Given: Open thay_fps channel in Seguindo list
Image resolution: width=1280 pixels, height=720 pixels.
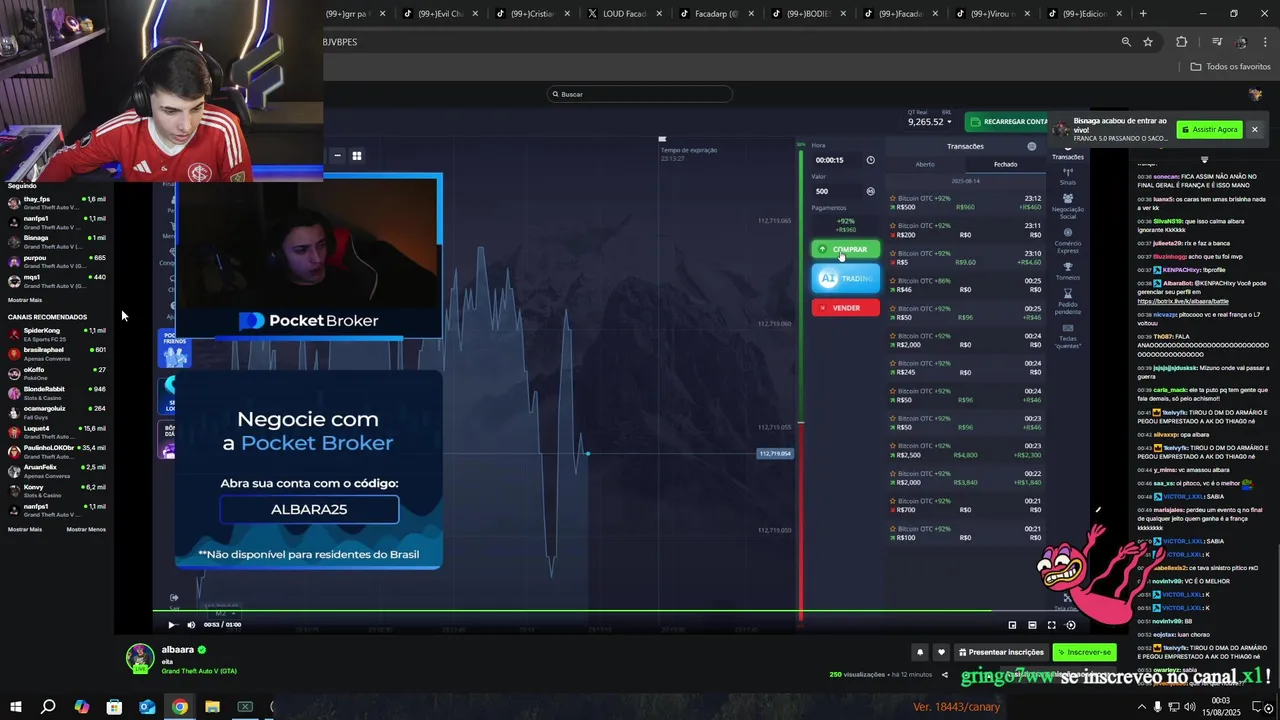Looking at the screenshot, I should pyautogui.click(x=57, y=202).
